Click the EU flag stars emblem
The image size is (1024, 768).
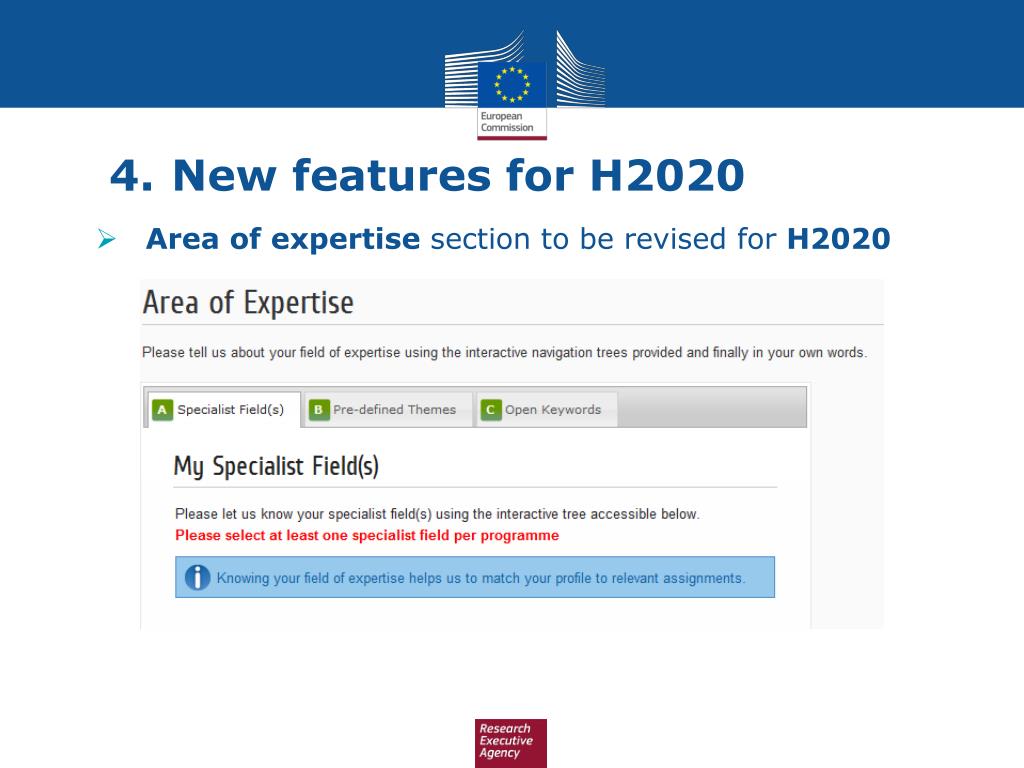(x=512, y=85)
